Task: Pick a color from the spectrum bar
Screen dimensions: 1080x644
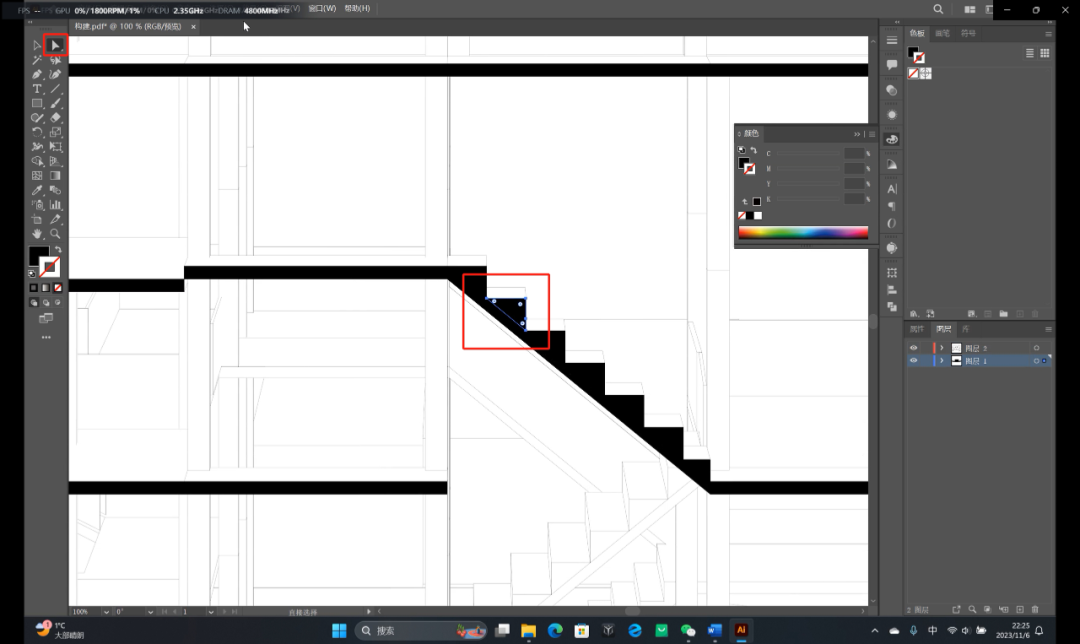Action: pyautogui.click(x=803, y=232)
